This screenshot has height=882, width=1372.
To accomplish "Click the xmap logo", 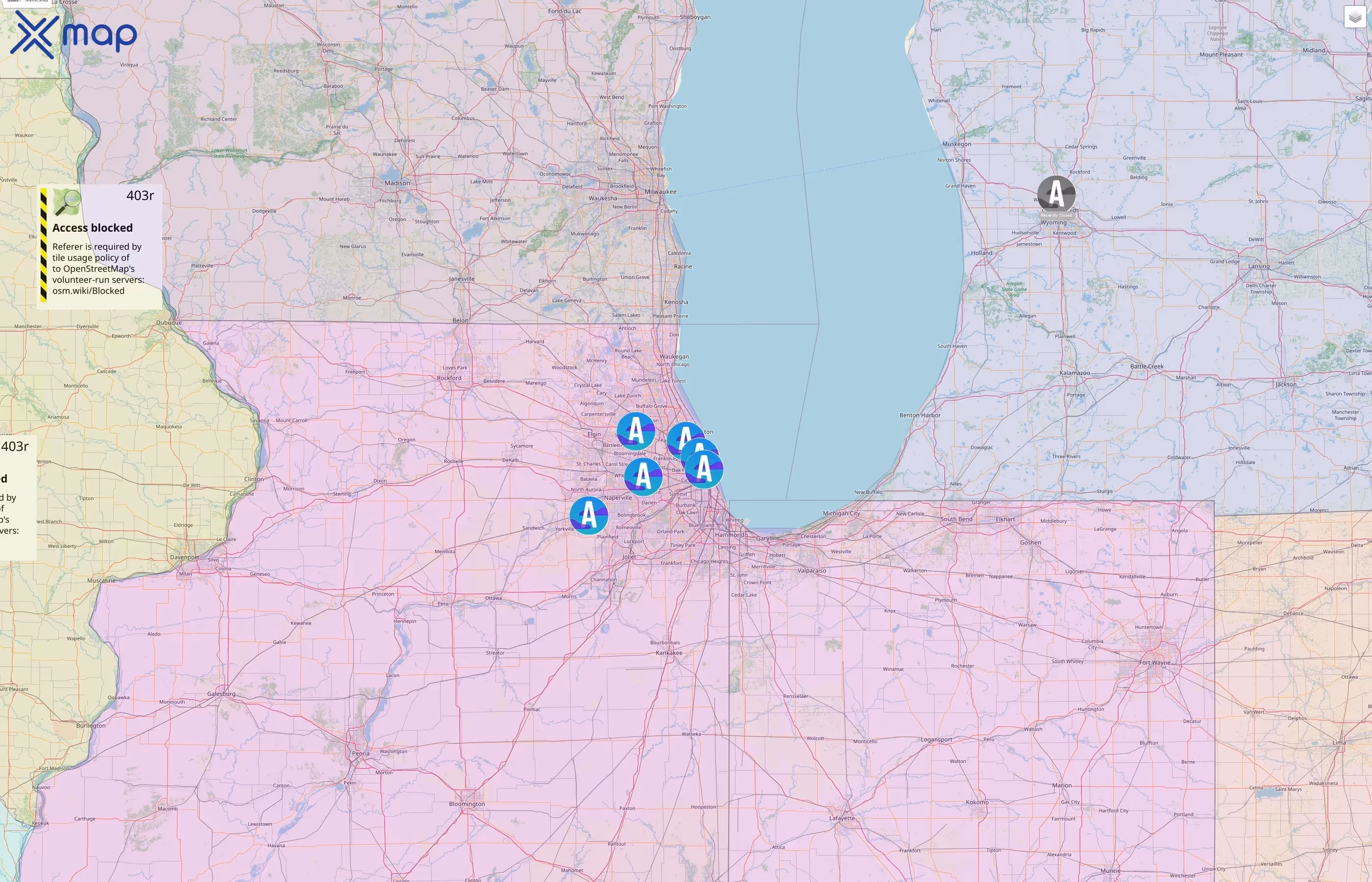I will click(73, 34).
